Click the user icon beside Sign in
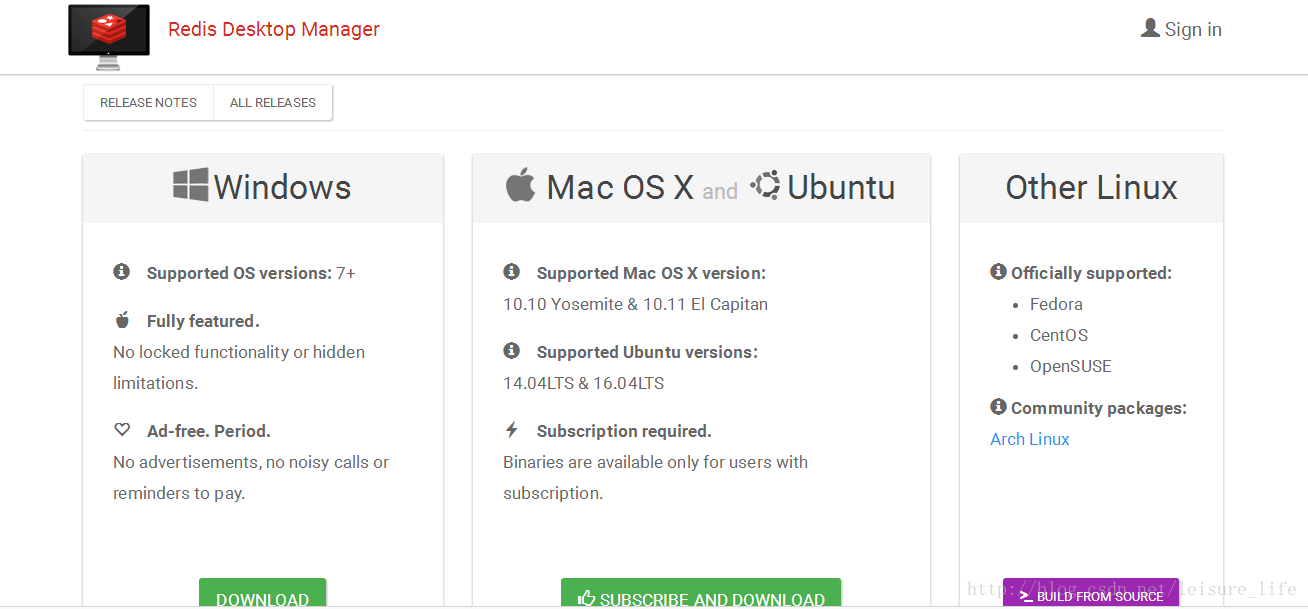The height and width of the screenshot is (609, 1308). (x=1150, y=28)
